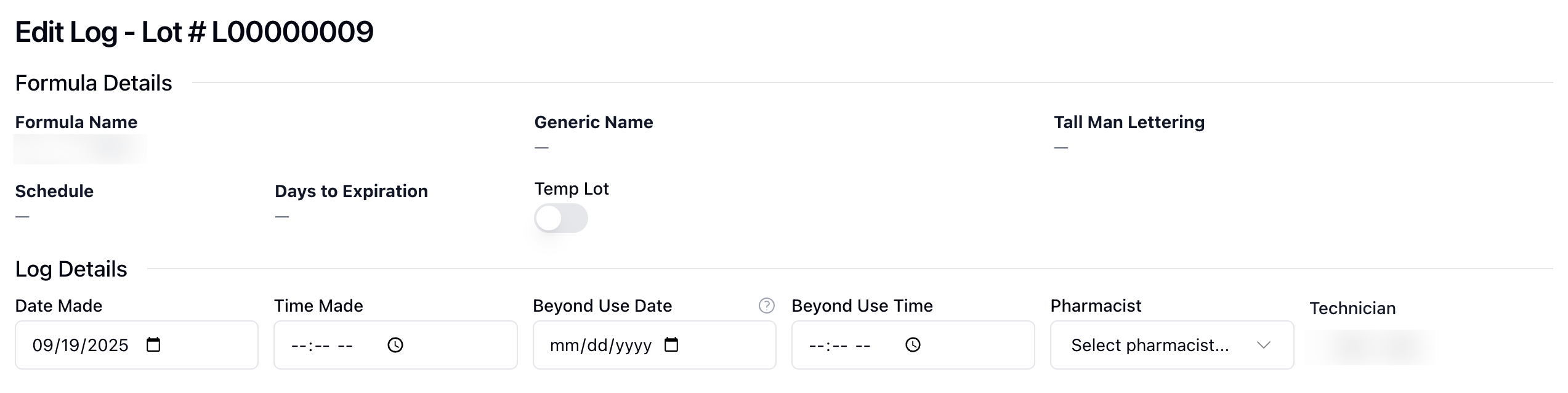The height and width of the screenshot is (393, 1568).
Task: Click the help icon beside Beyond Use Date
Action: point(766,306)
